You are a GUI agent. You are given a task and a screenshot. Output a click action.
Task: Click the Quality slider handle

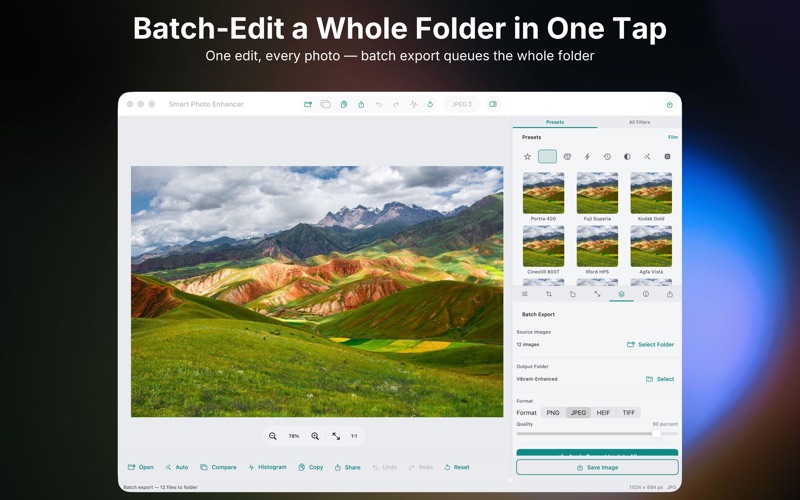[657, 433]
